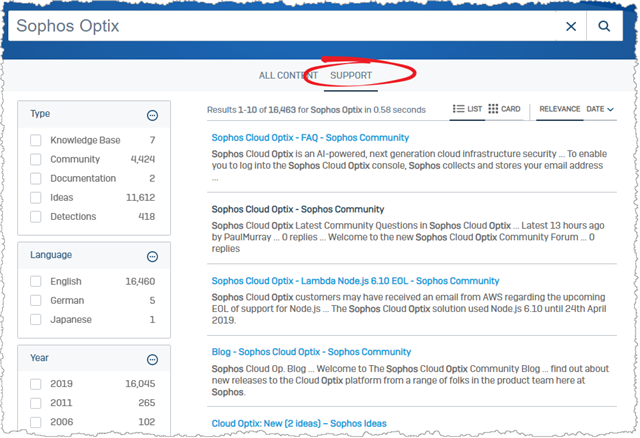The image size is (640, 438).
Task: Open Lambda Node.js 6.10 EOL result
Action: pyautogui.click(x=355, y=281)
